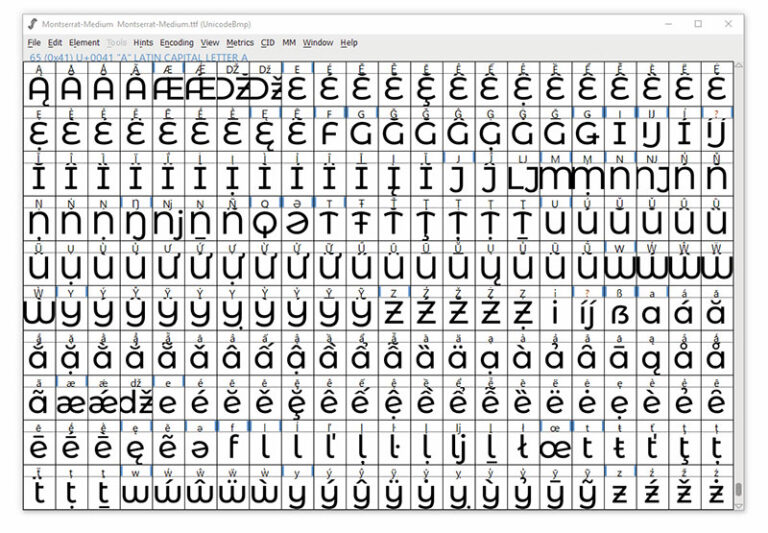Select the lowercase z caron glyph cell

point(686,488)
